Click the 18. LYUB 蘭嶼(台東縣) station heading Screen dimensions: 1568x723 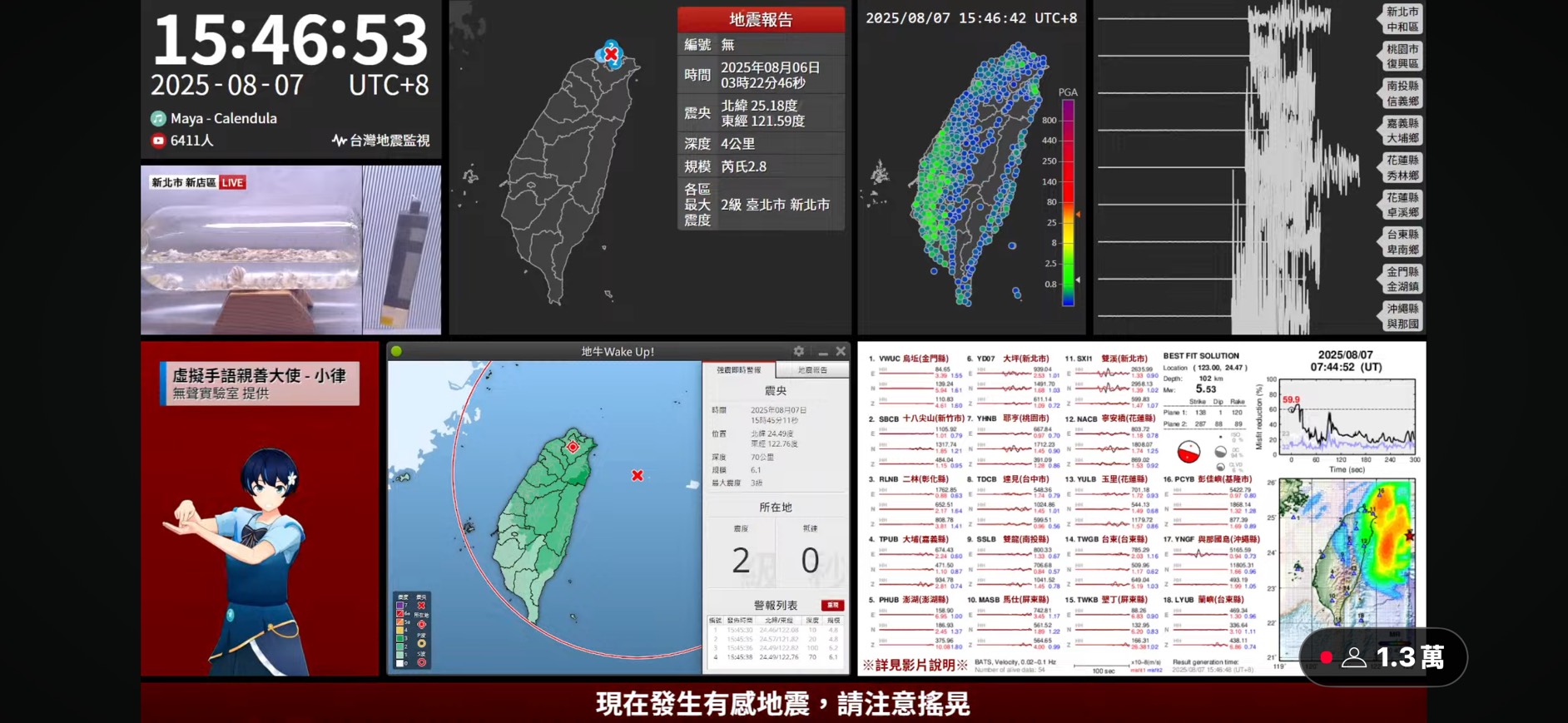coord(1206,599)
